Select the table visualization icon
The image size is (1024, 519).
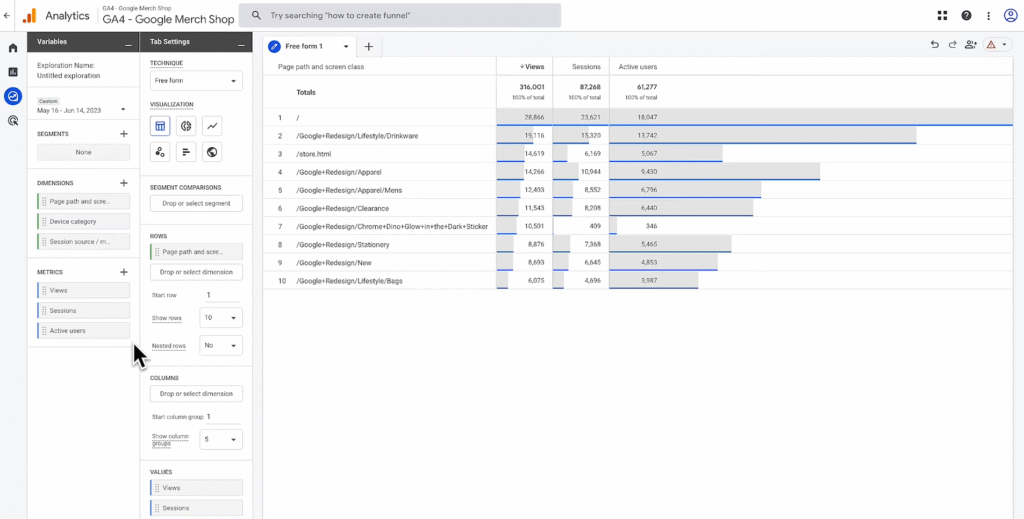click(x=160, y=126)
